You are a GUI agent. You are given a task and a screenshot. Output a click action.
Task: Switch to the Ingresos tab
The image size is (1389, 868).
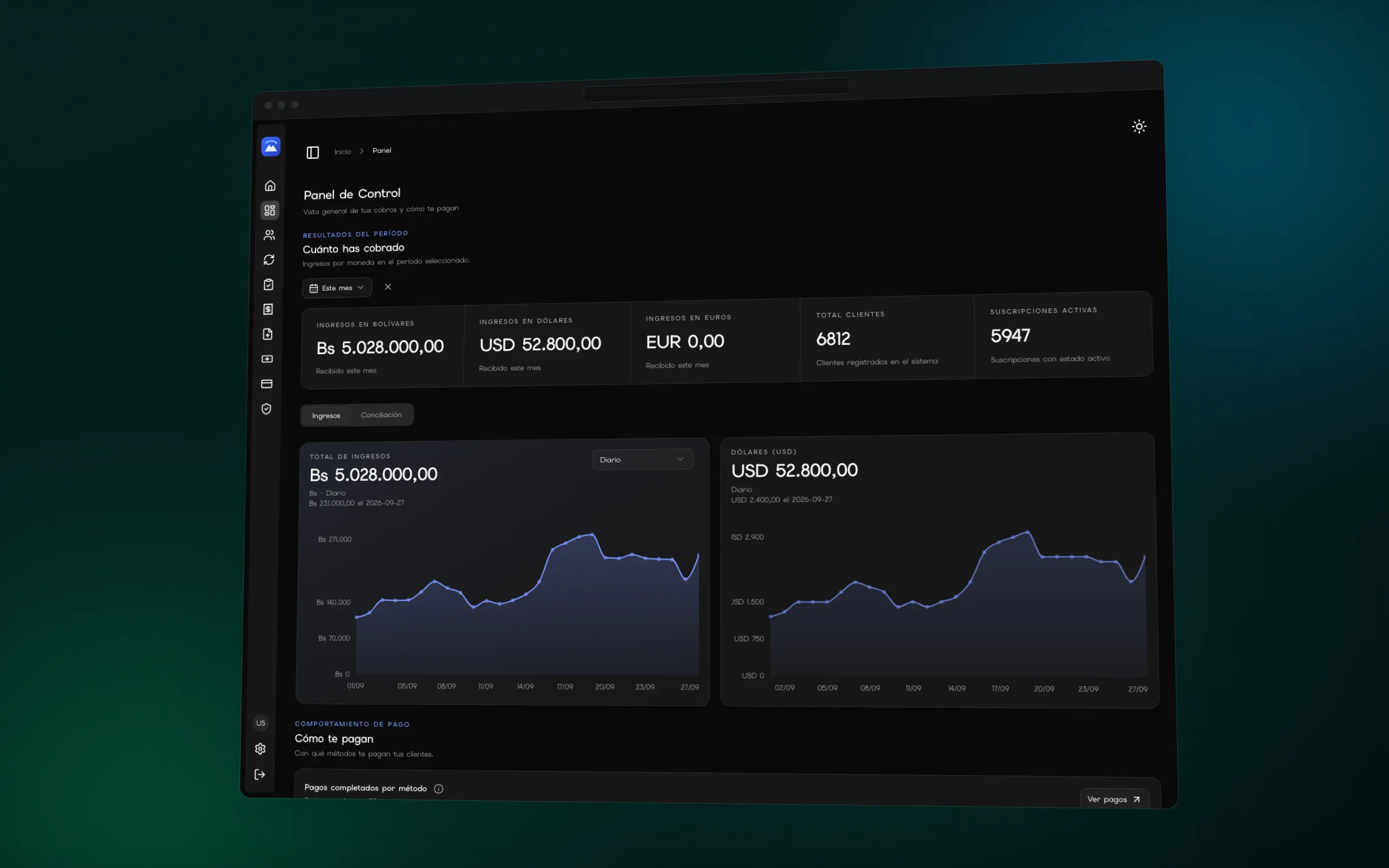[326, 415]
